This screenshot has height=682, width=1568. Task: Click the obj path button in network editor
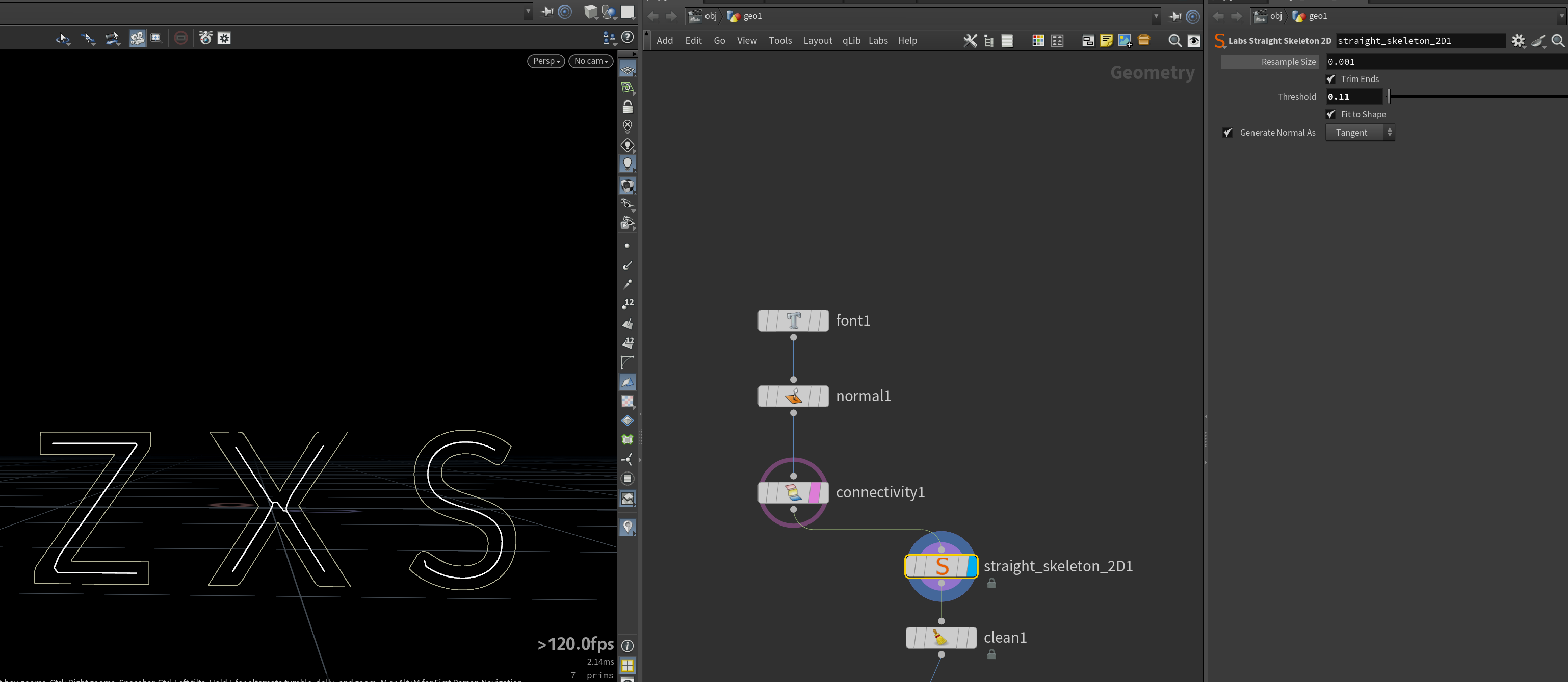click(703, 16)
